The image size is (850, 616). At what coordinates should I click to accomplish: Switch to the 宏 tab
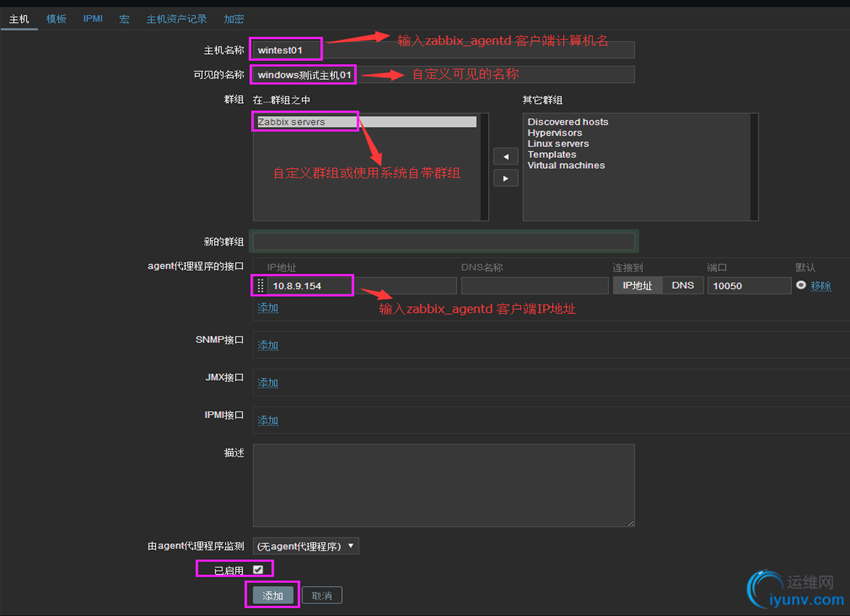(x=124, y=19)
